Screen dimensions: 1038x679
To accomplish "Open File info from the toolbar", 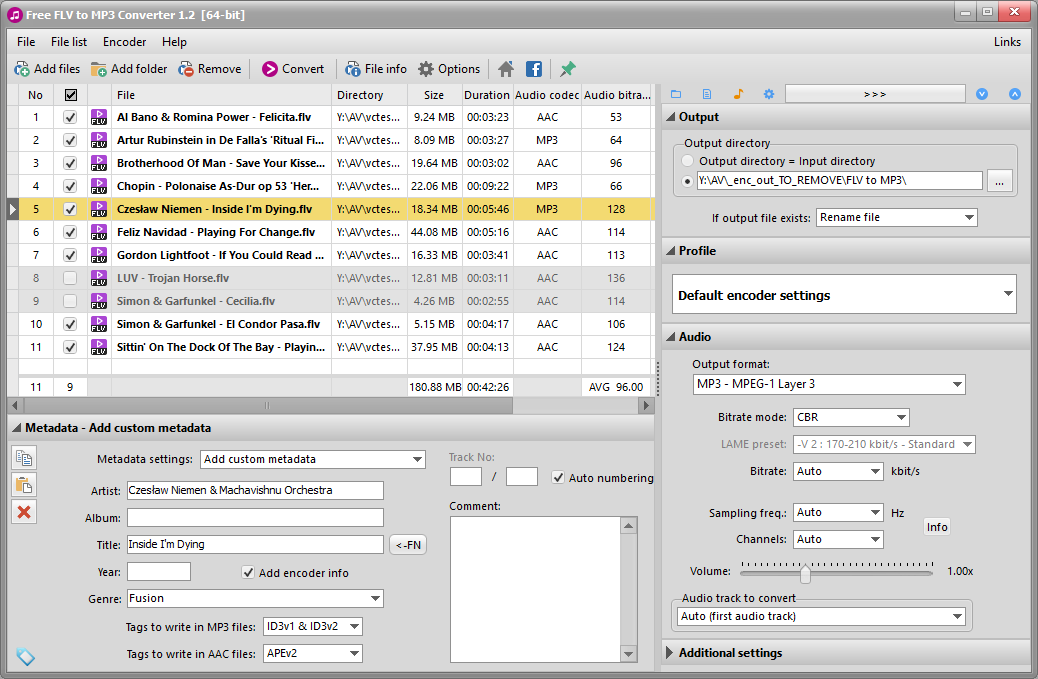I will 353,69.
